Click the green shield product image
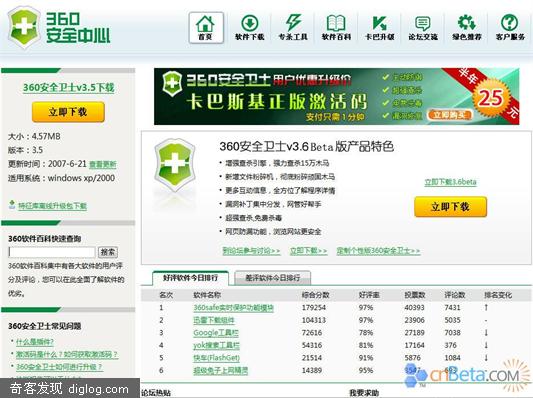Screen dimensions: 533x398 click(175, 166)
